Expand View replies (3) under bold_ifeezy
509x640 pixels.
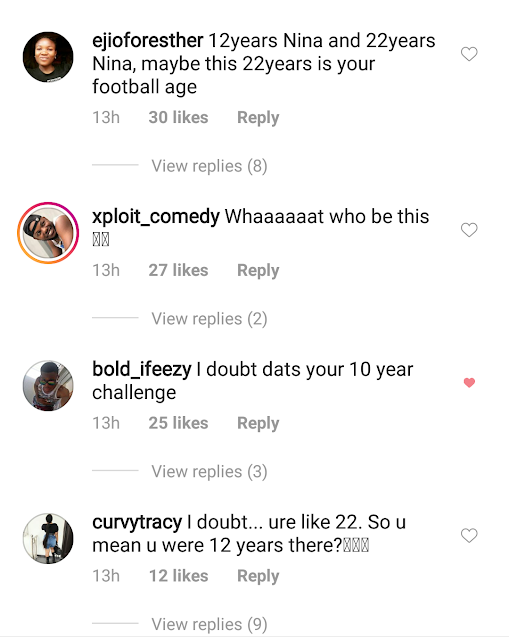coord(209,471)
